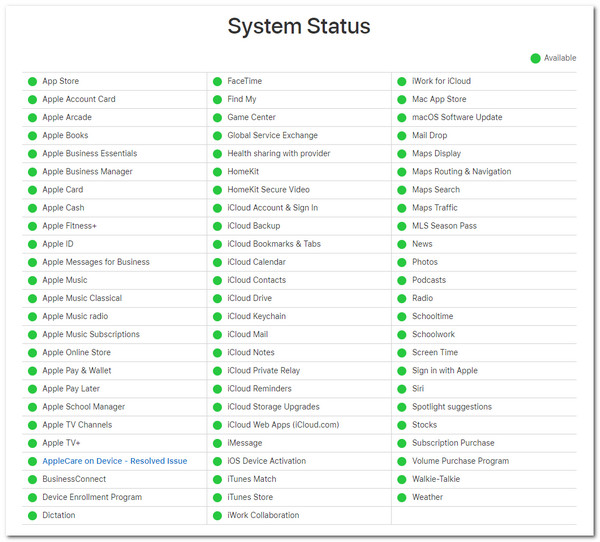600x542 pixels.
Task: Click Global Service Exchange label
Action: 272,135
